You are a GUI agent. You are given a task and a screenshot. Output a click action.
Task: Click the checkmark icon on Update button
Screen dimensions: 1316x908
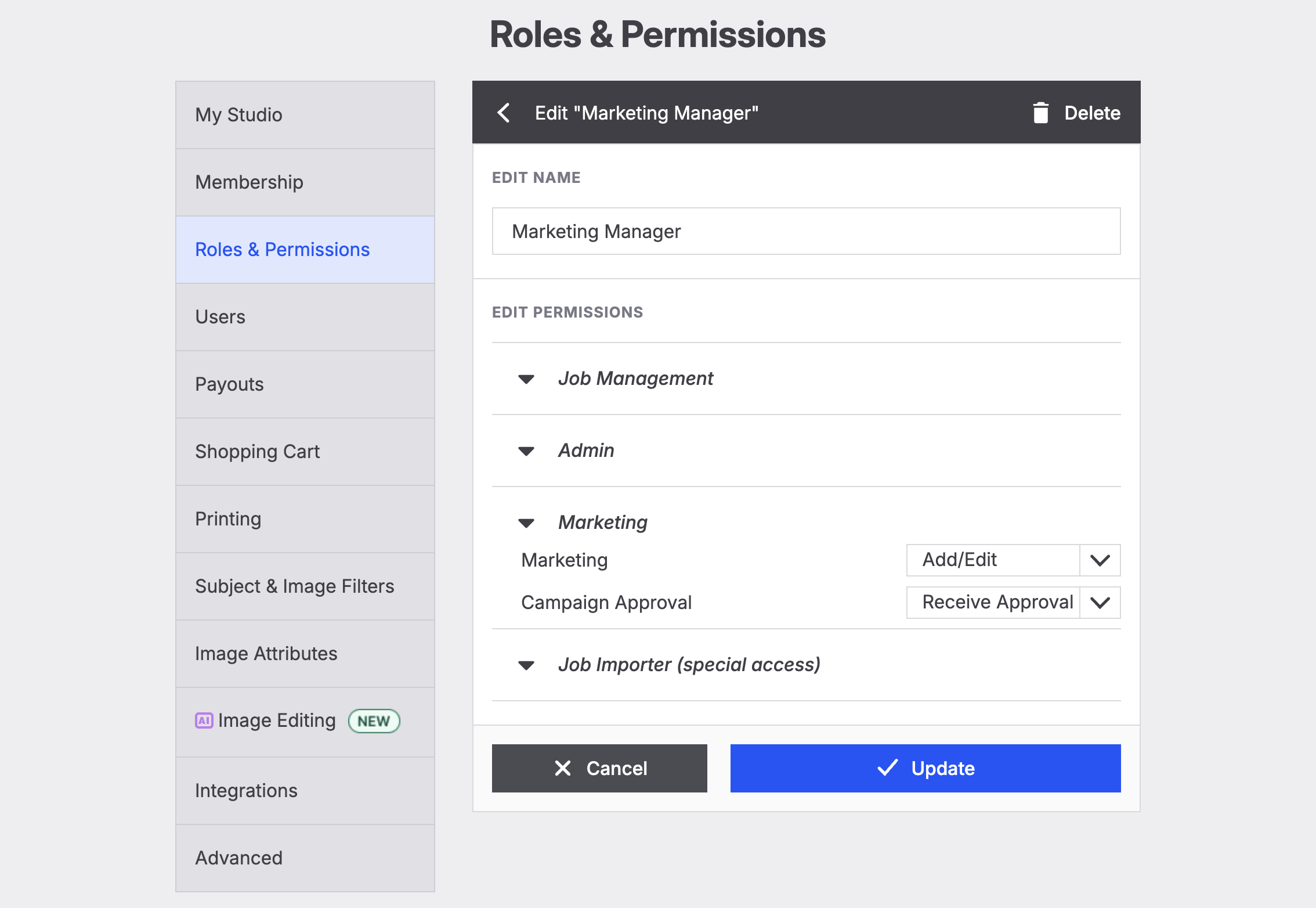coord(887,768)
